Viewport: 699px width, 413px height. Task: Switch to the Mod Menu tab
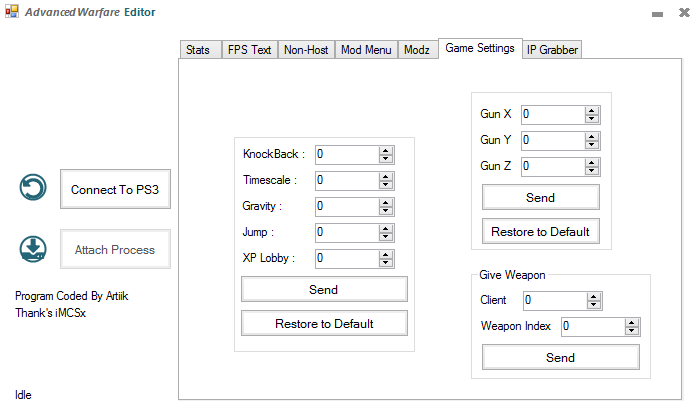[366, 50]
